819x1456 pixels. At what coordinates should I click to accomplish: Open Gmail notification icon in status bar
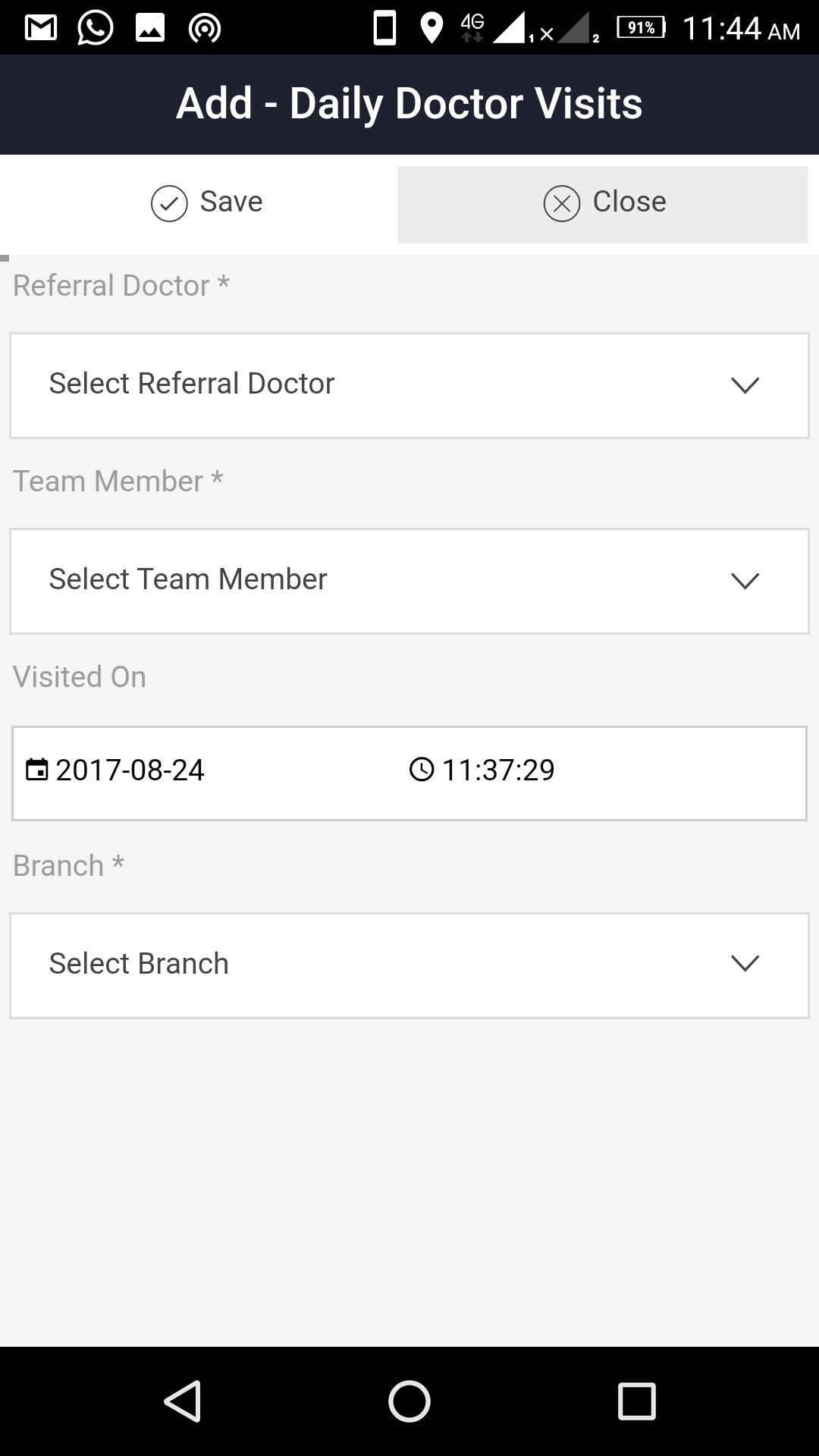click(x=41, y=28)
